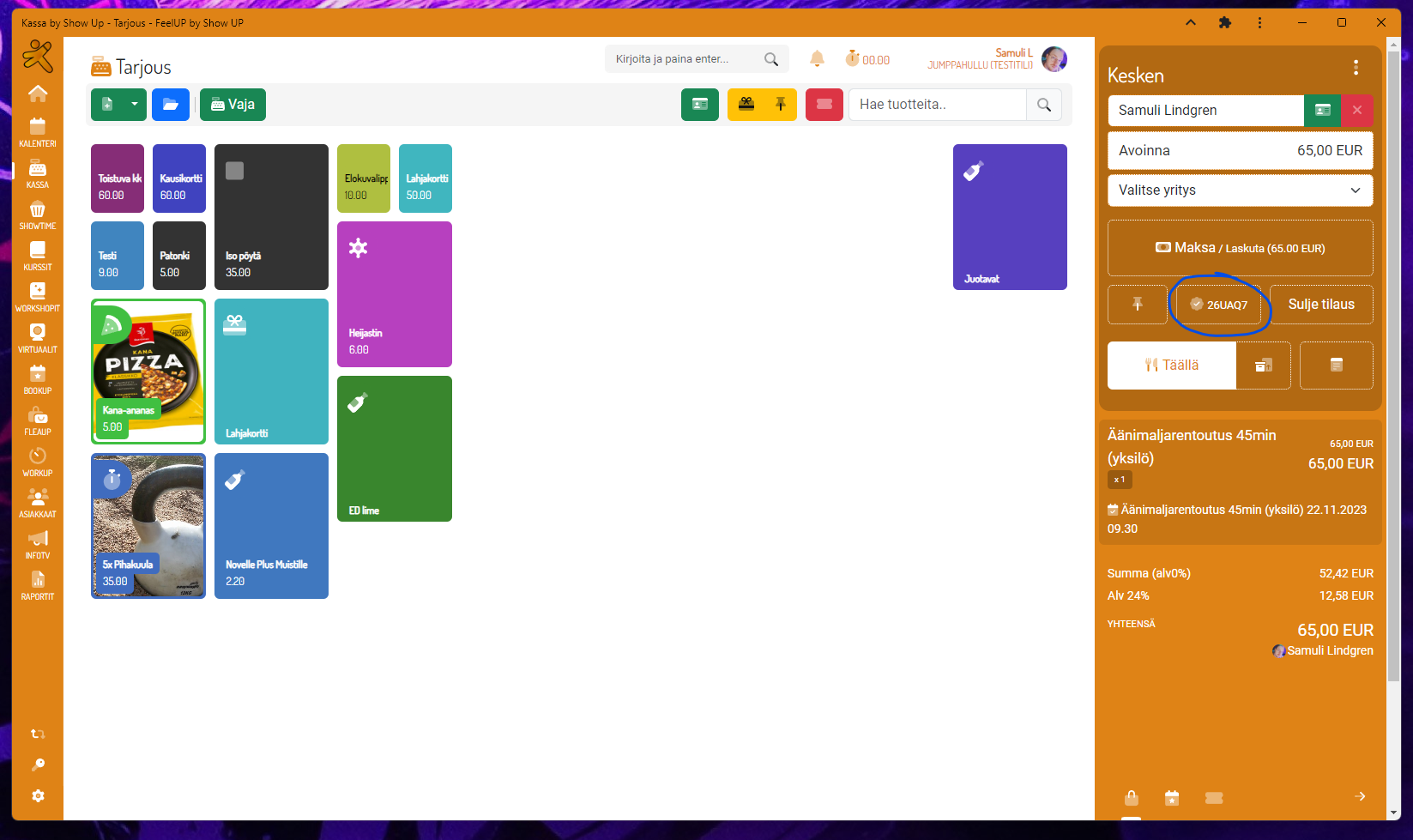Click the gift card icon in yellow toolbar
The height and width of the screenshot is (840, 1413).
click(746, 105)
